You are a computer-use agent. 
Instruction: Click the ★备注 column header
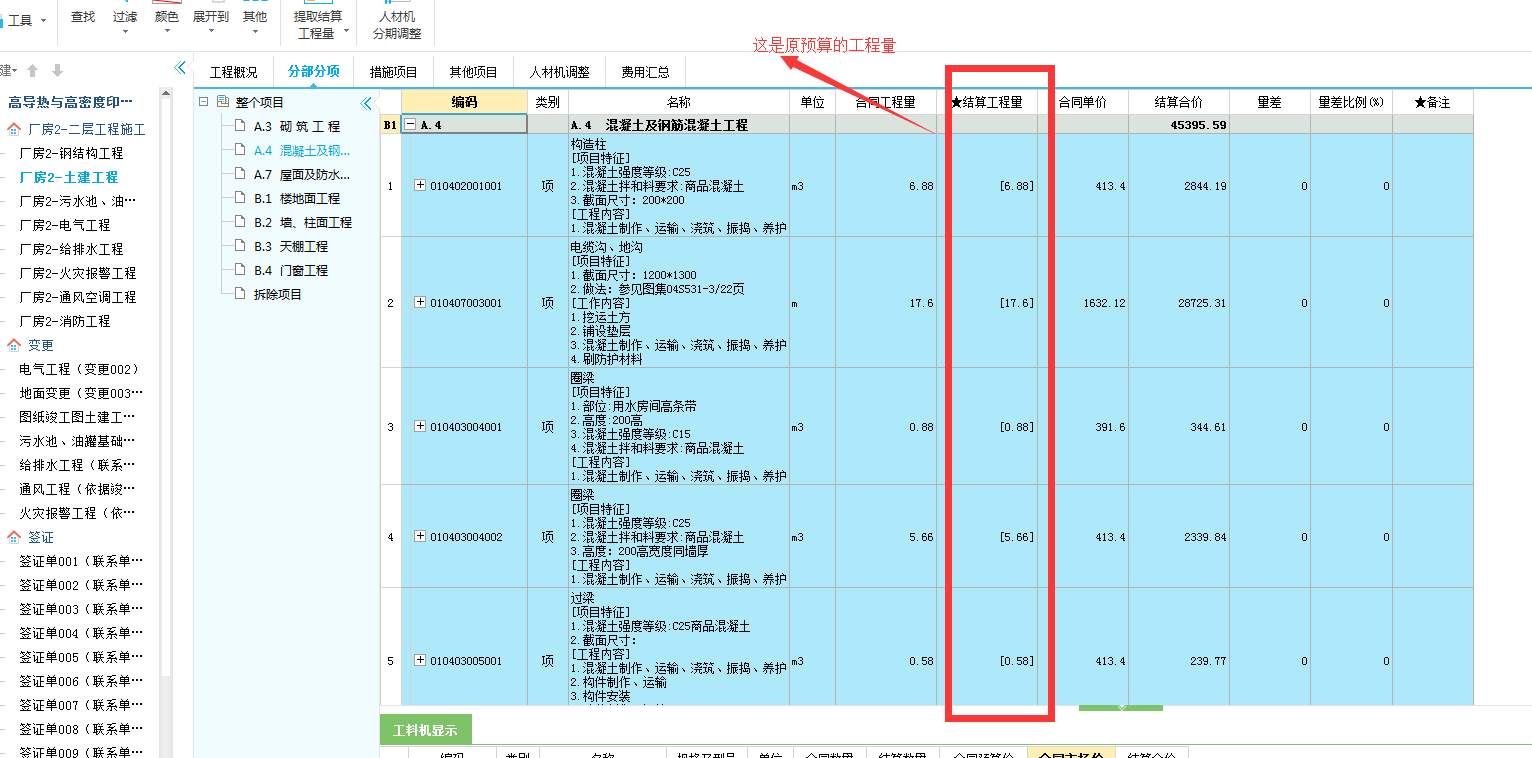[1432, 102]
